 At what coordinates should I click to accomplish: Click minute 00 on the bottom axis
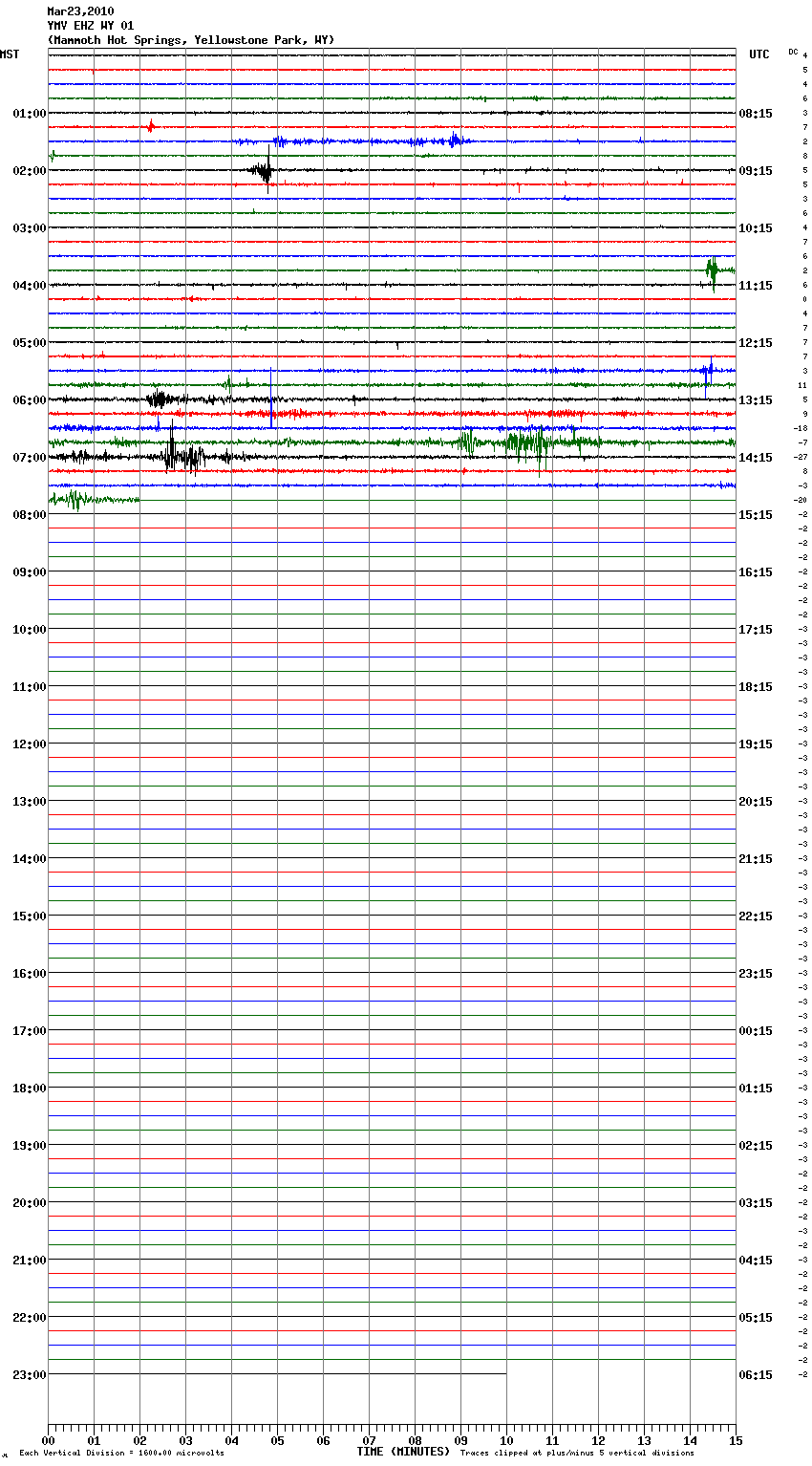click(48, 1440)
